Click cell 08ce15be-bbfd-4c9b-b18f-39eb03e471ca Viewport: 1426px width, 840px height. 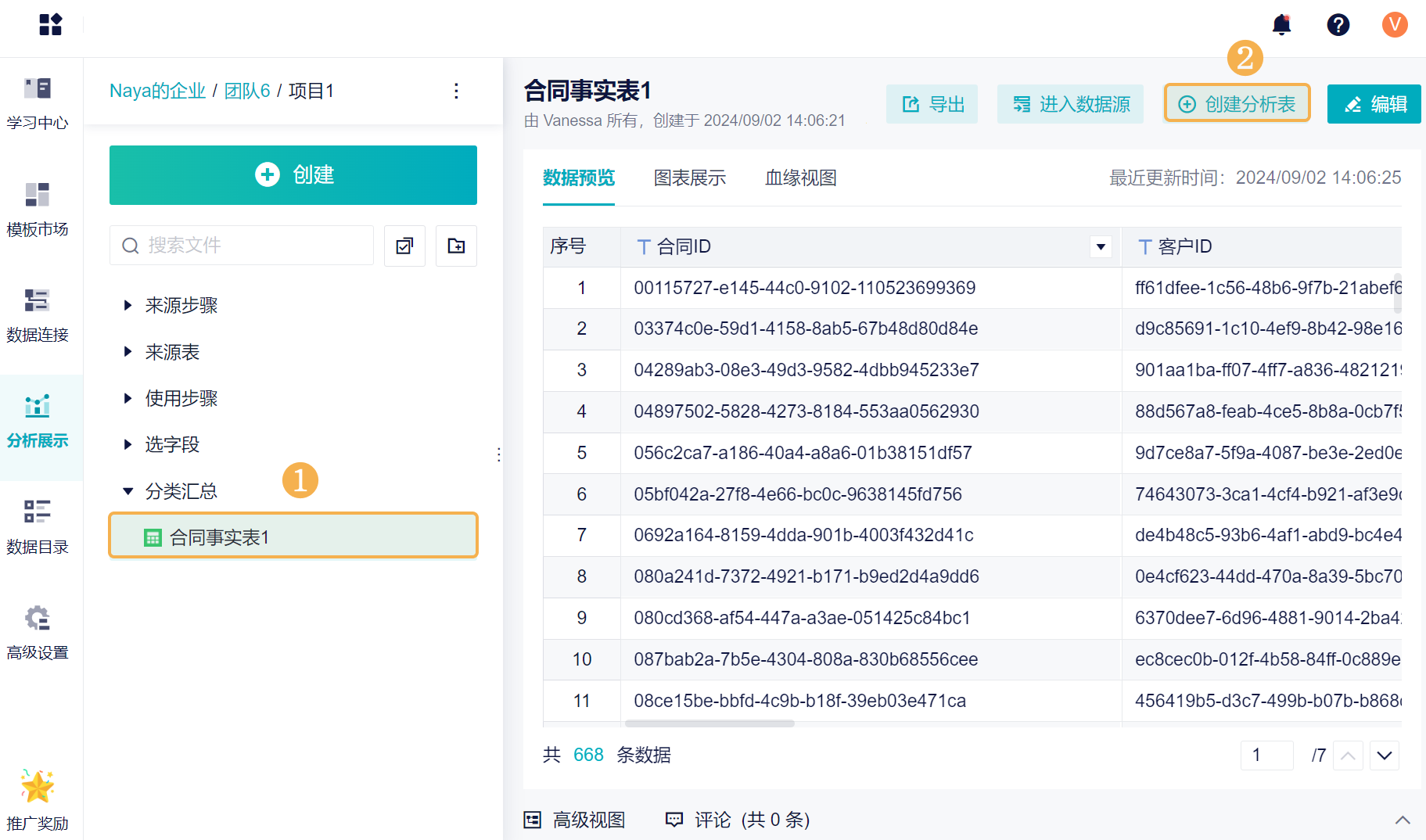pyautogui.click(x=871, y=701)
